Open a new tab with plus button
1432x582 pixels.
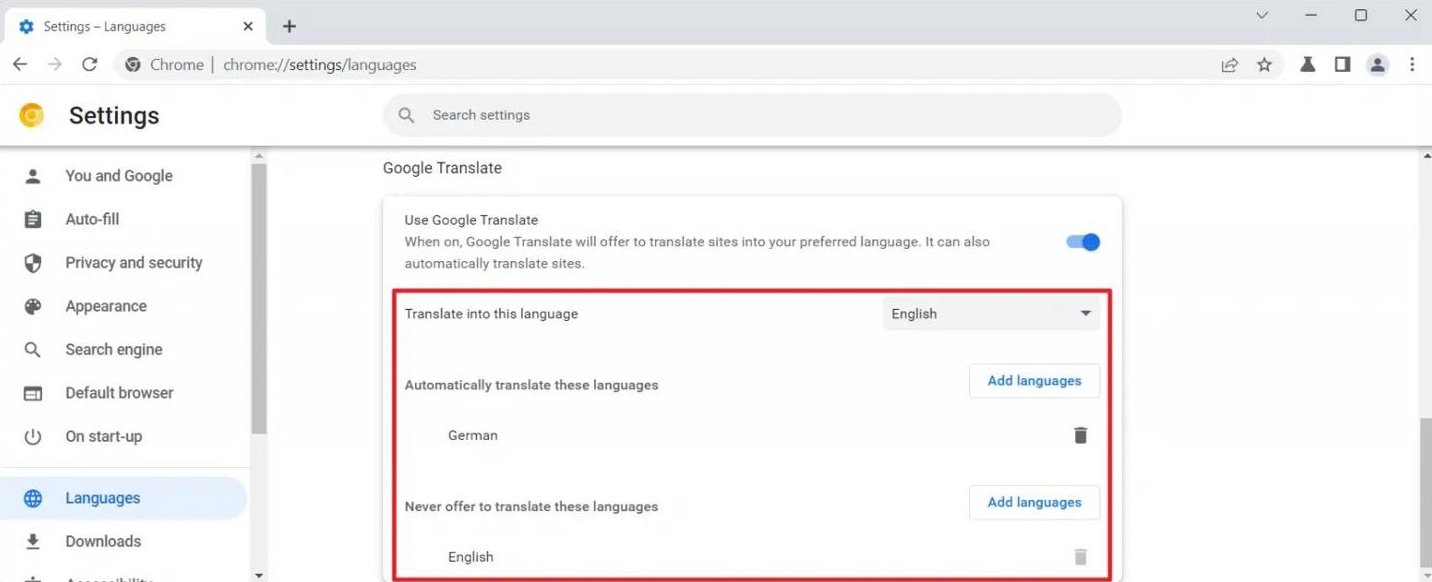pyautogui.click(x=289, y=26)
